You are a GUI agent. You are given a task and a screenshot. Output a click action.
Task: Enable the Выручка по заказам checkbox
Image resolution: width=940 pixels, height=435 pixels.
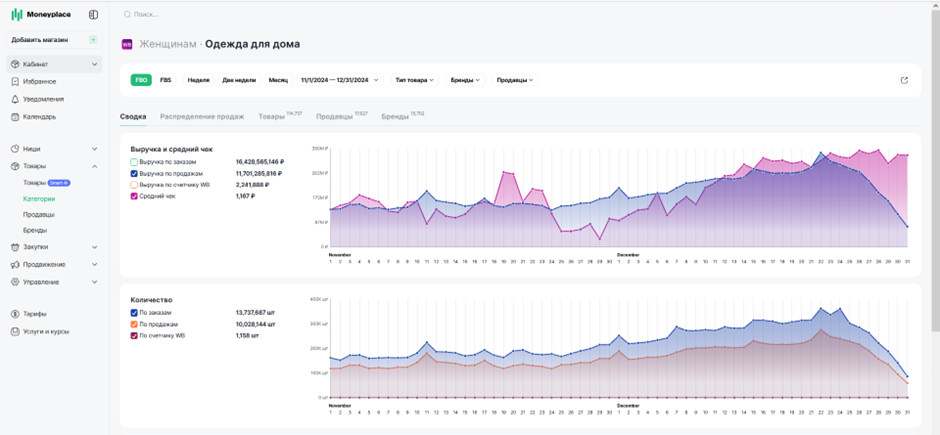pos(134,162)
